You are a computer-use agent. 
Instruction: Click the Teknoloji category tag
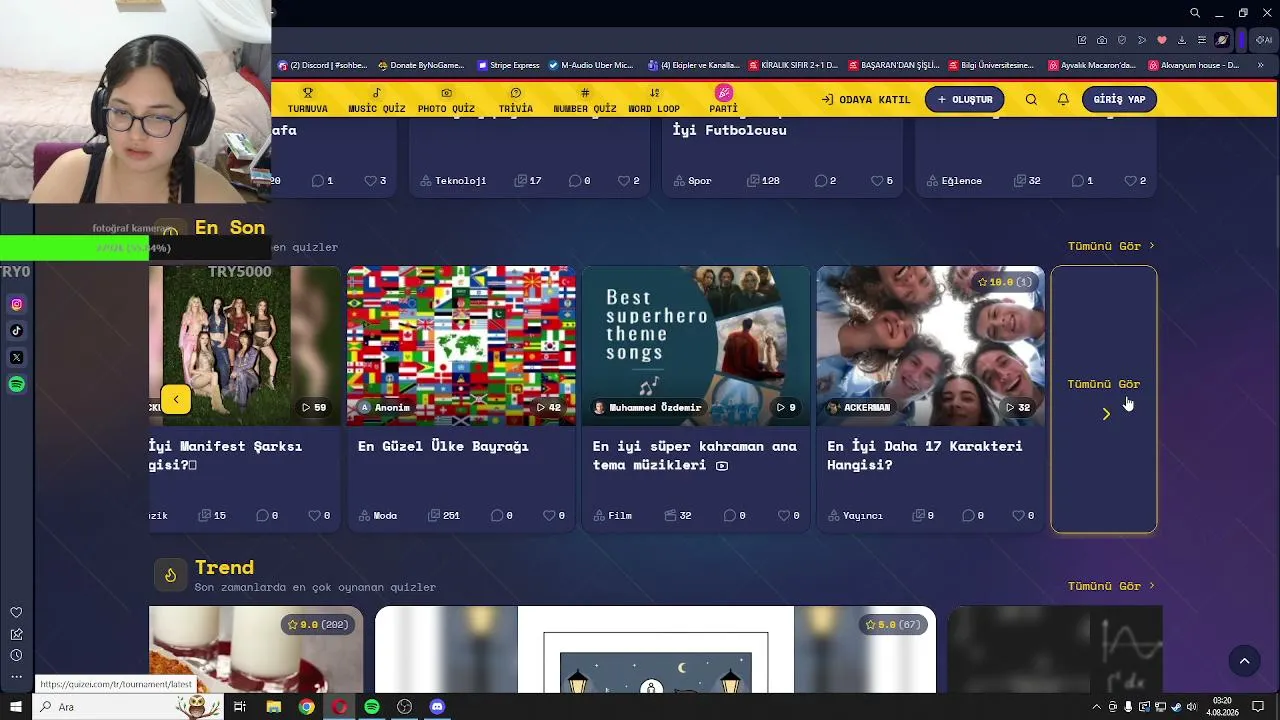point(453,181)
